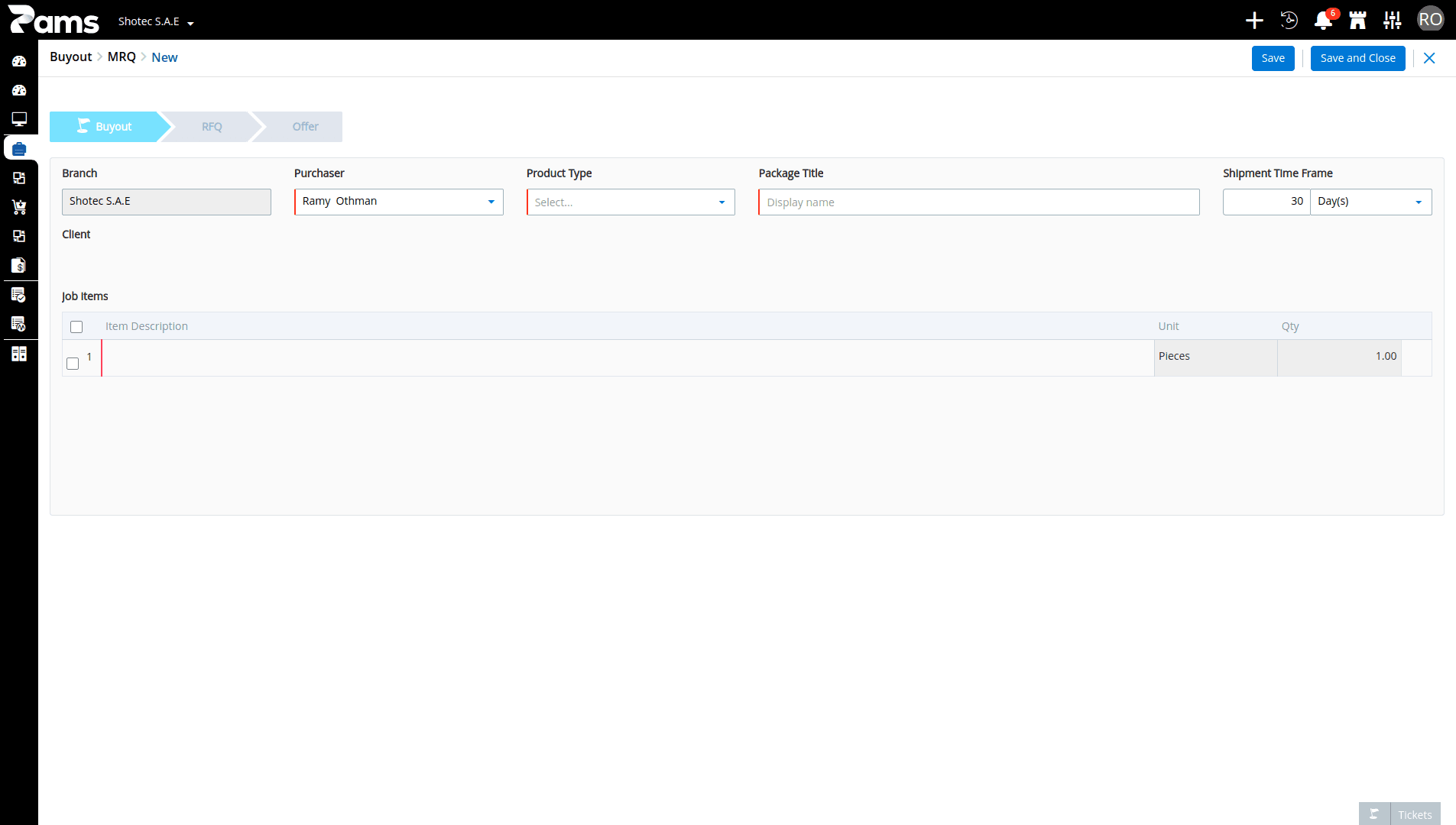Click the Save button
The image size is (1456, 825).
tap(1273, 58)
